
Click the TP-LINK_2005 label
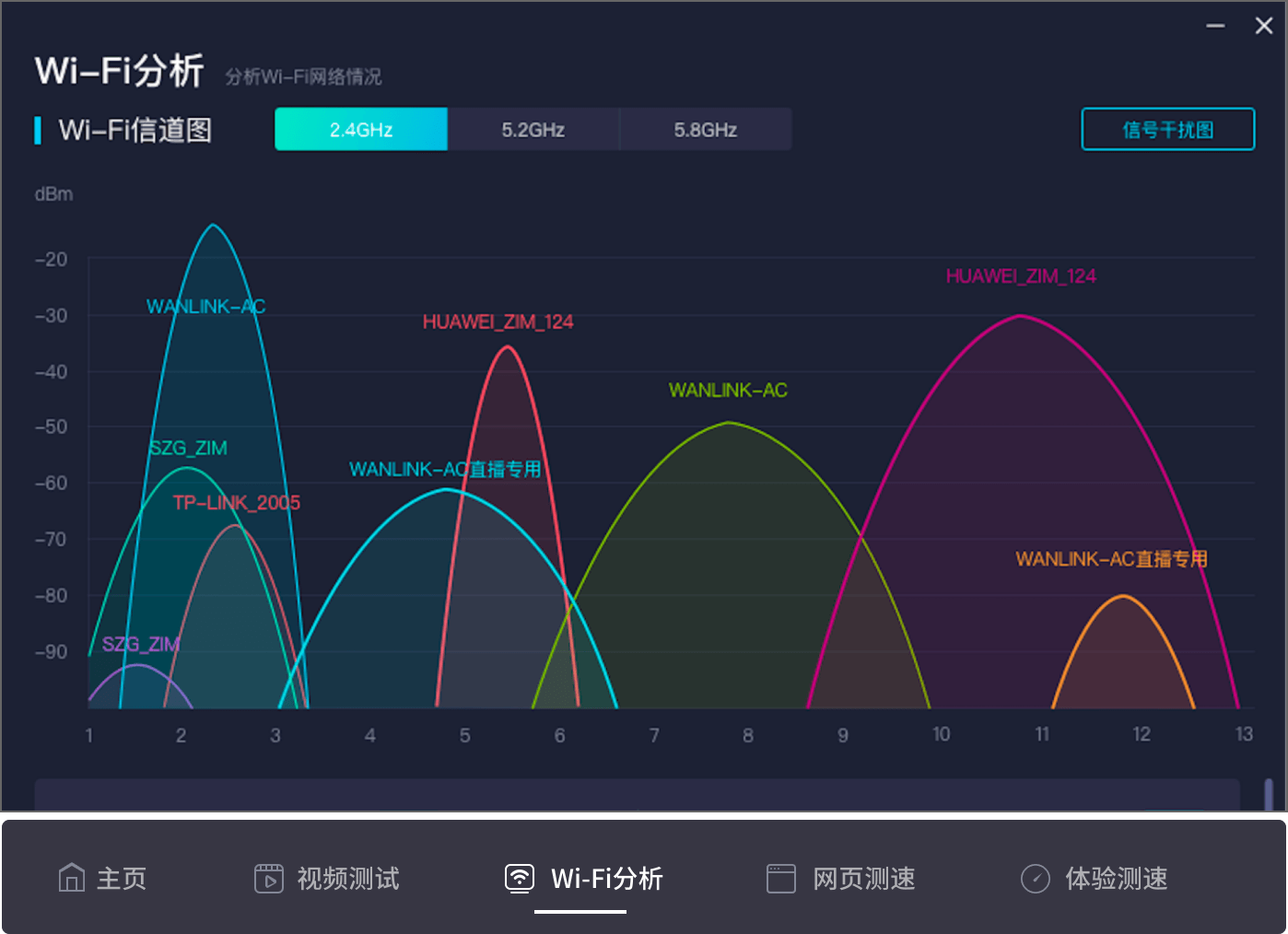[x=237, y=503]
